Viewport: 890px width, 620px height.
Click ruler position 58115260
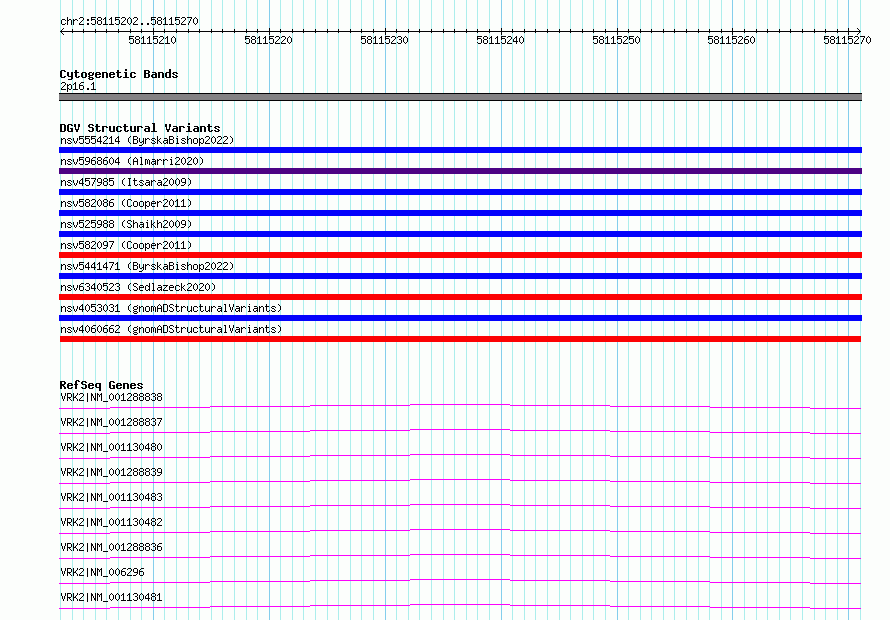tap(731, 40)
